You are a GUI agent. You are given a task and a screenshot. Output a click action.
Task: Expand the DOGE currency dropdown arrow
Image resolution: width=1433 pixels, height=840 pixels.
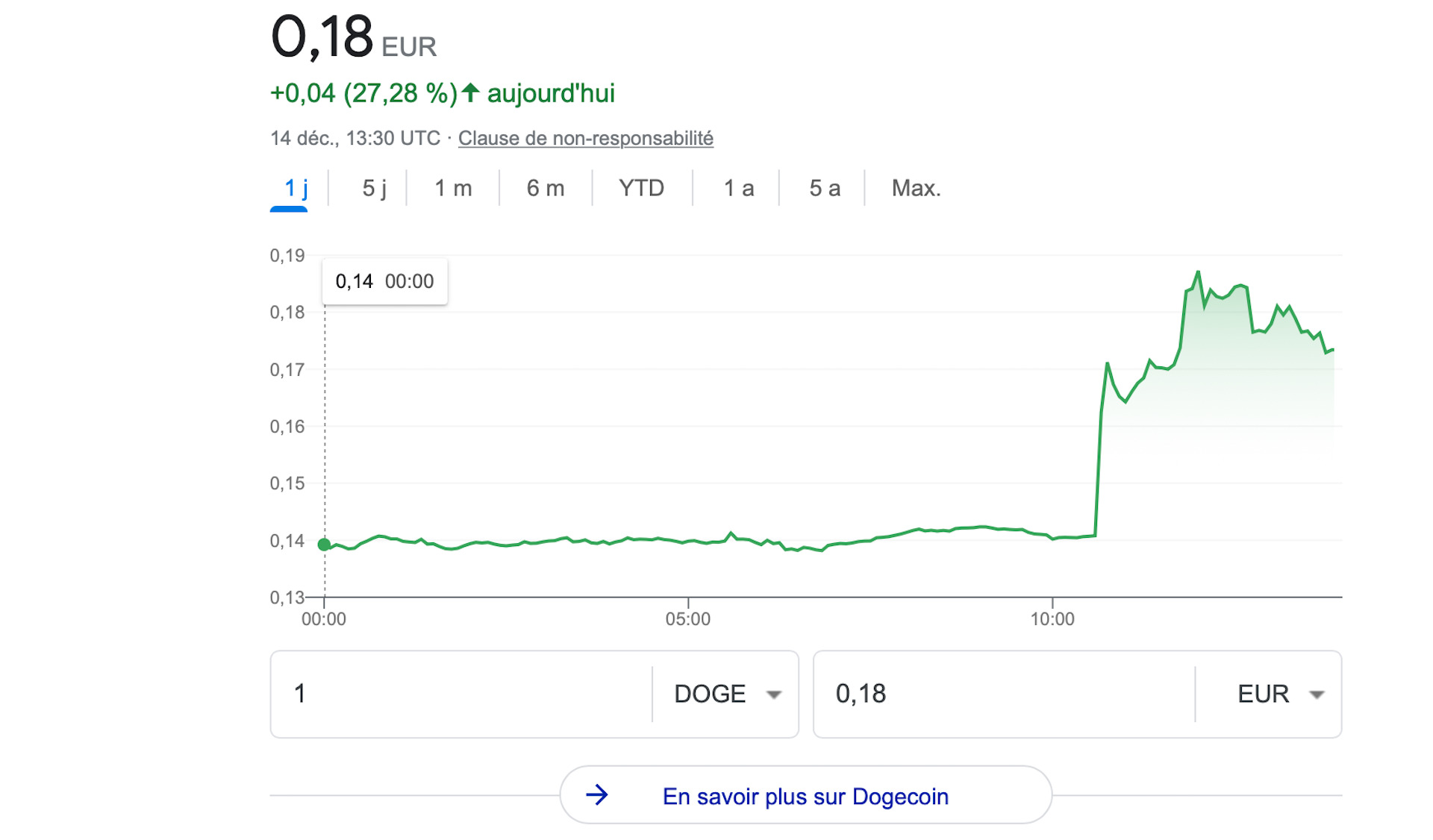tap(774, 695)
